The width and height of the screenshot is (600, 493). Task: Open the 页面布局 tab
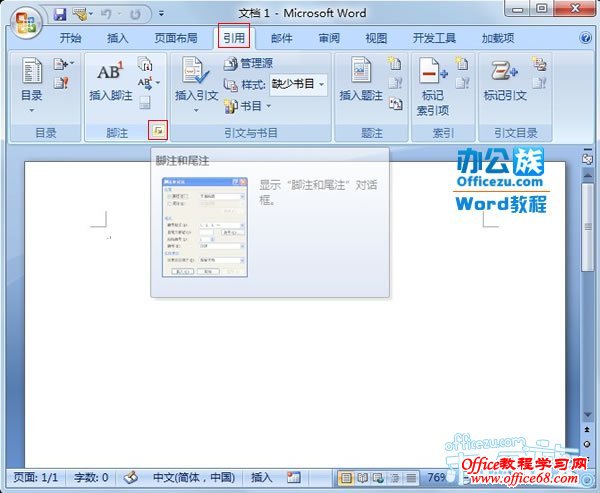coord(176,38)
